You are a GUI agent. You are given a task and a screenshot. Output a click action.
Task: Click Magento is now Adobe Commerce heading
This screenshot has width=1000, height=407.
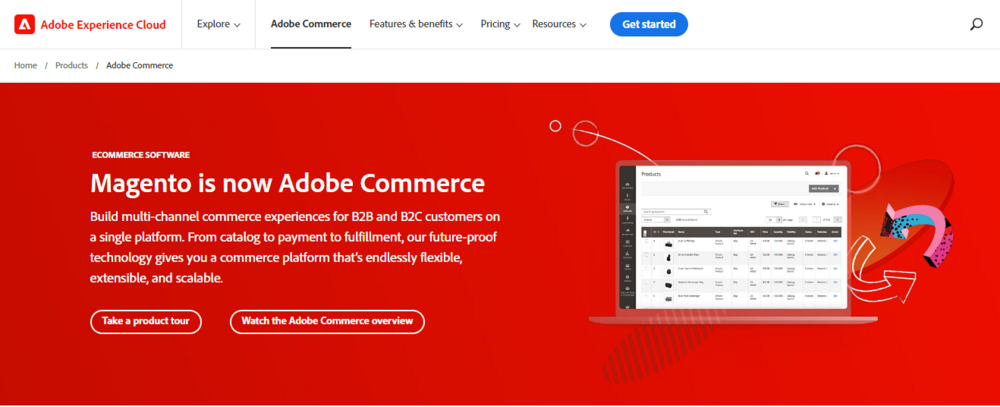288,182
